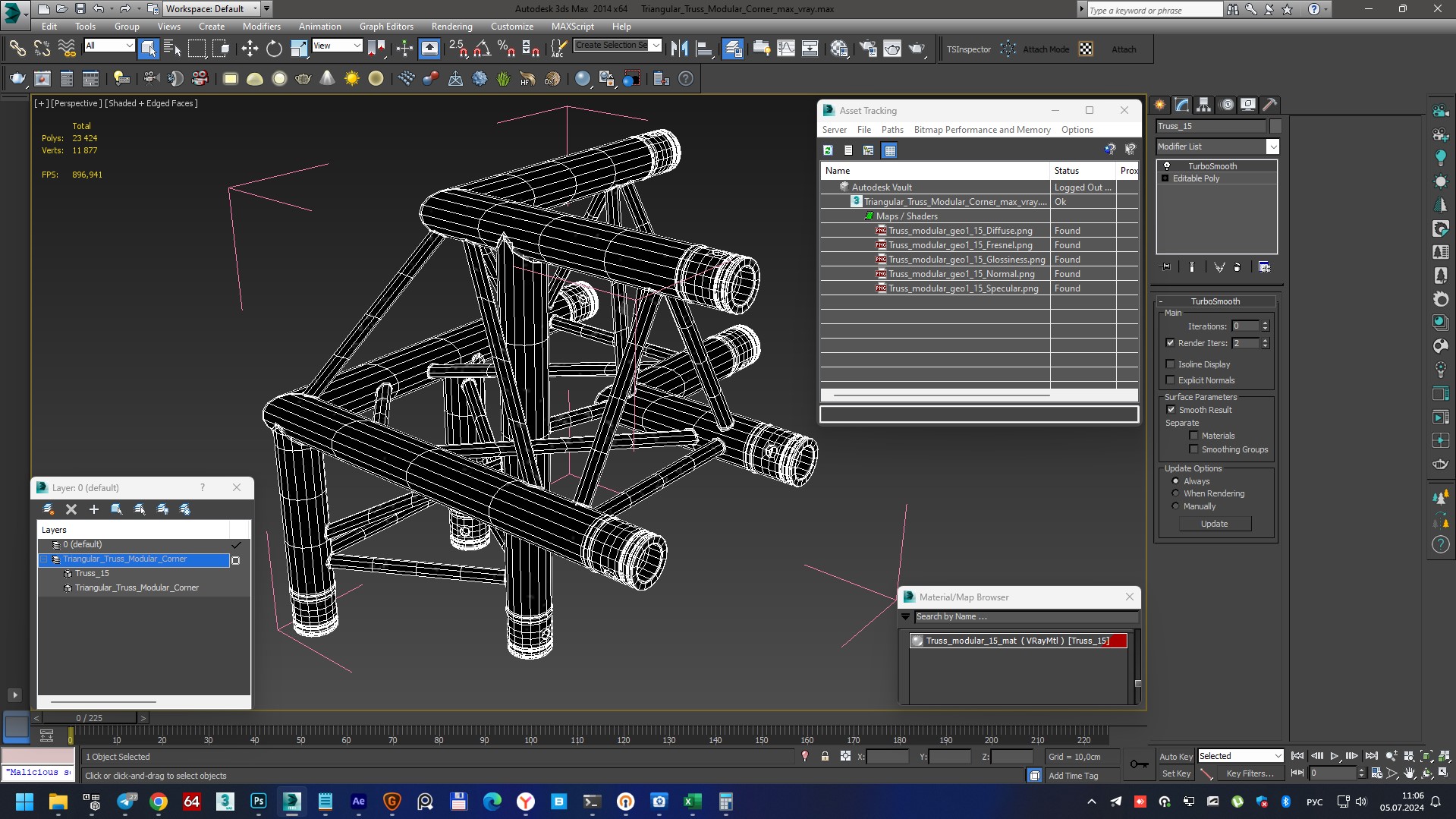Click the object color swatch beside Truss_15
Viewport: 1456px width, 819px height.
tap(1275, 126)
